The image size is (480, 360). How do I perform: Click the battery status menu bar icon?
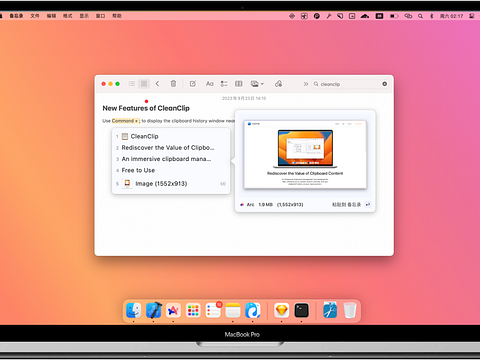coord(394,16)
